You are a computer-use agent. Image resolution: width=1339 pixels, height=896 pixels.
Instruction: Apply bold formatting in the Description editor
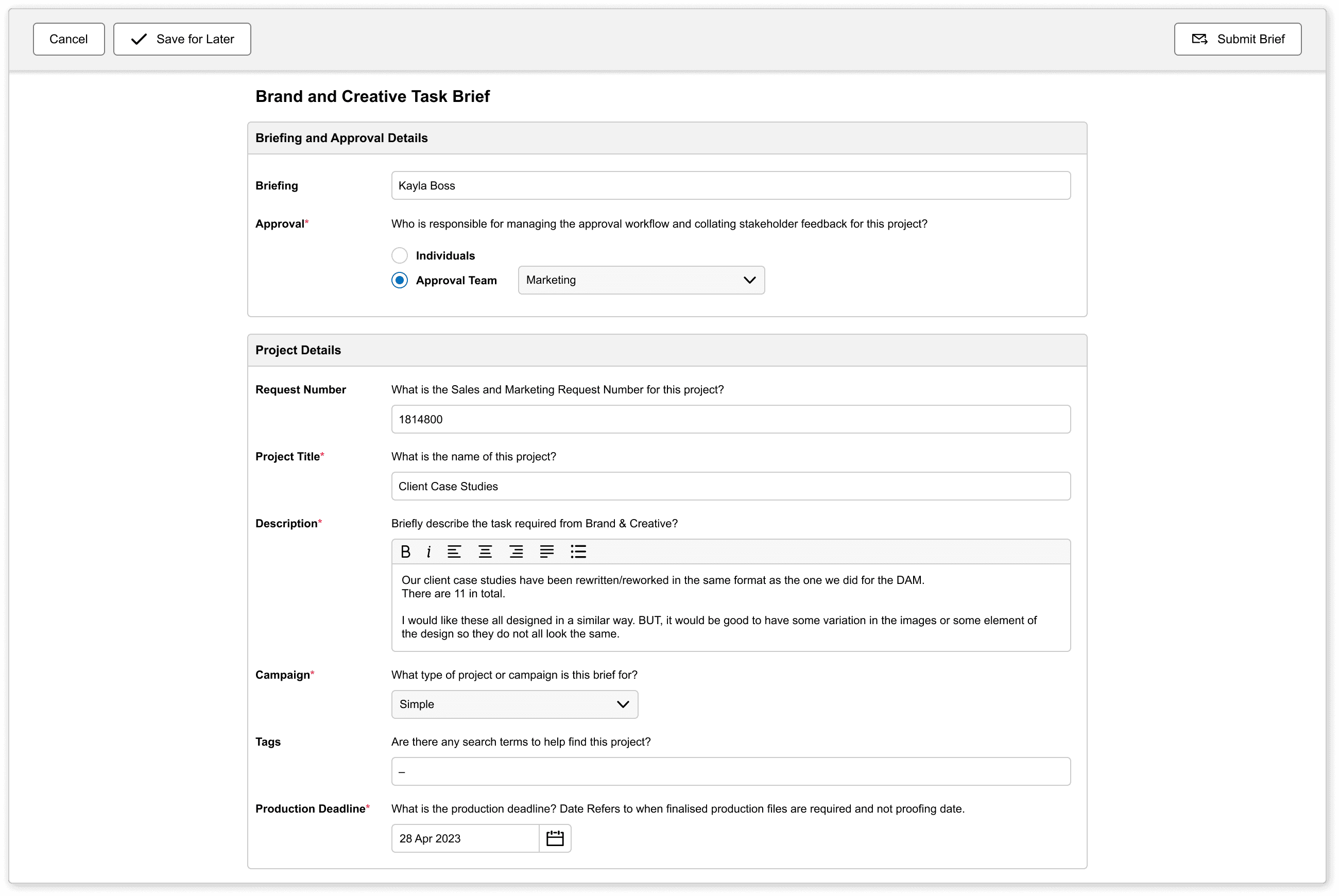click(x=406, y=552)
